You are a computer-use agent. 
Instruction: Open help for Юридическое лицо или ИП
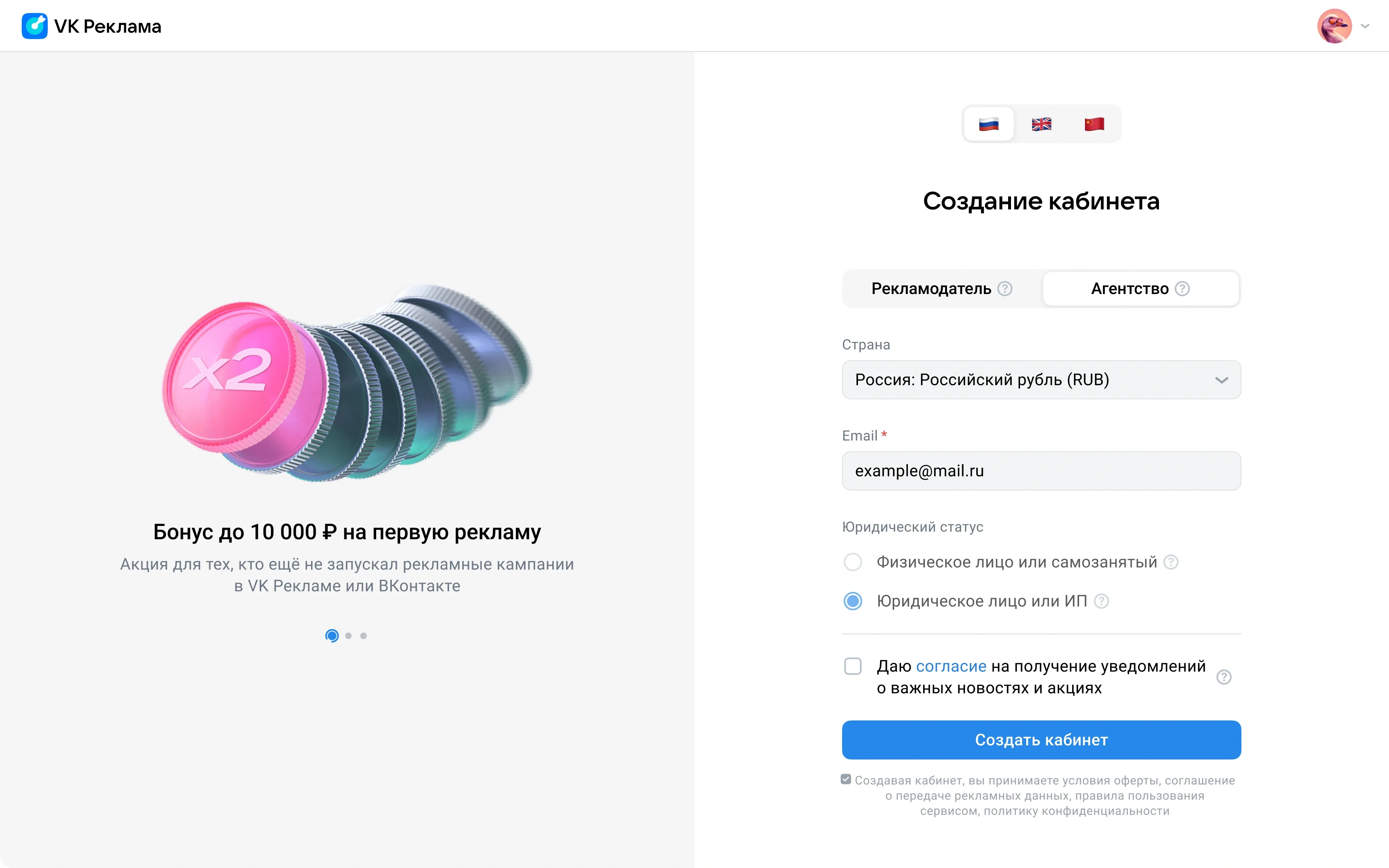[1101, 601]
